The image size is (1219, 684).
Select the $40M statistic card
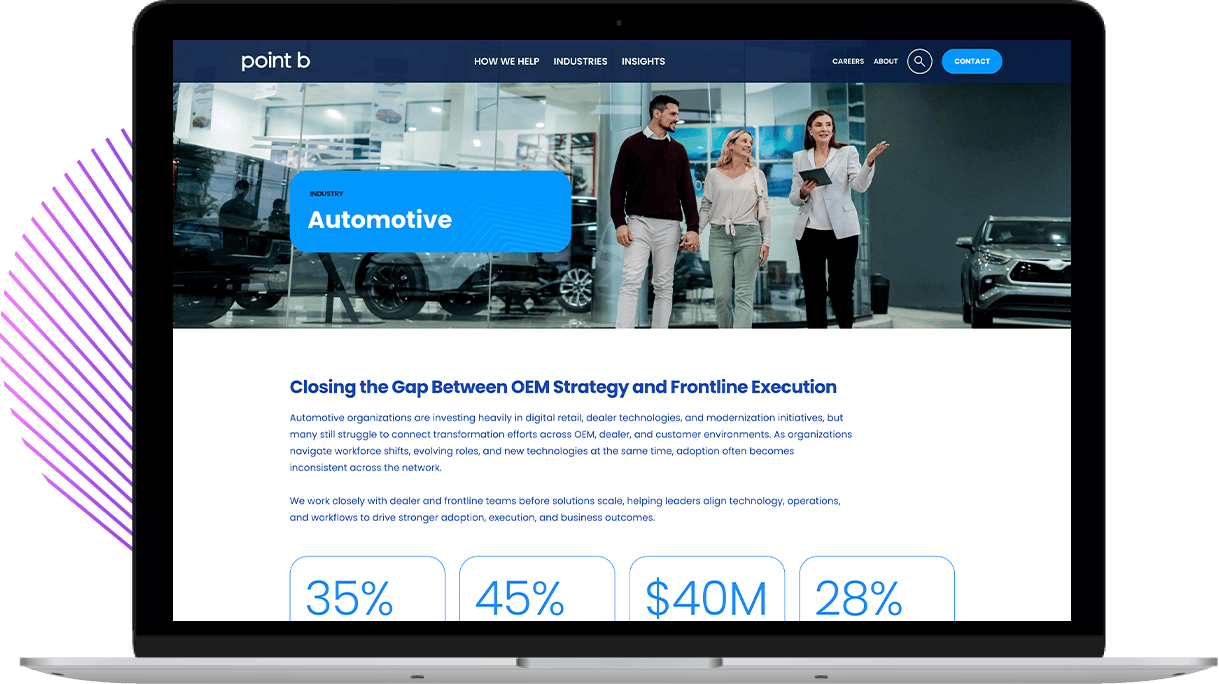707,589
